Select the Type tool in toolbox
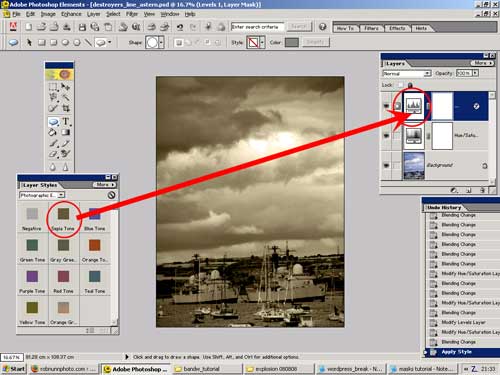Screen dimensions: 500x375 click(66, 121)
